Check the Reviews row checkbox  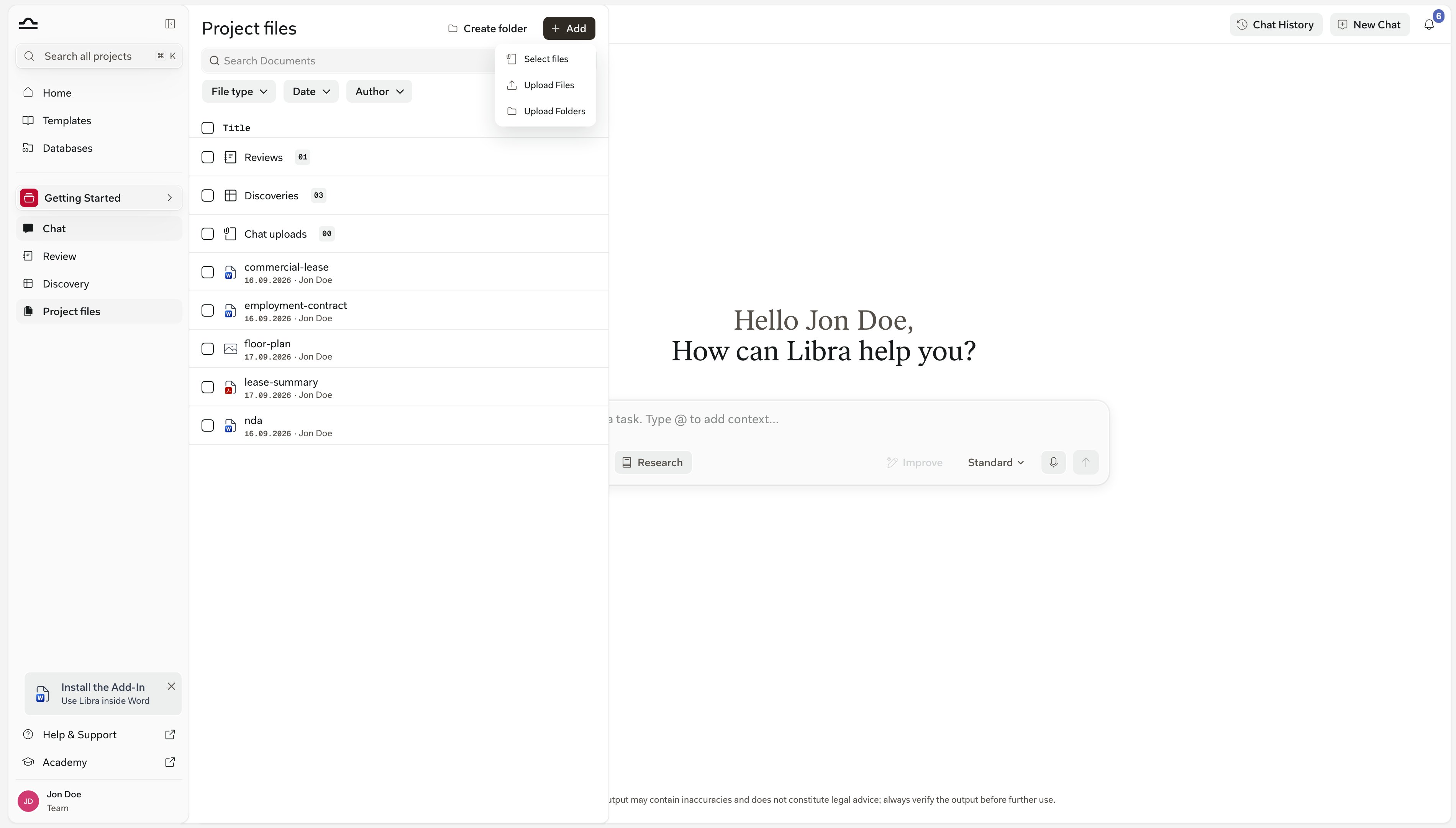[207, 158]
